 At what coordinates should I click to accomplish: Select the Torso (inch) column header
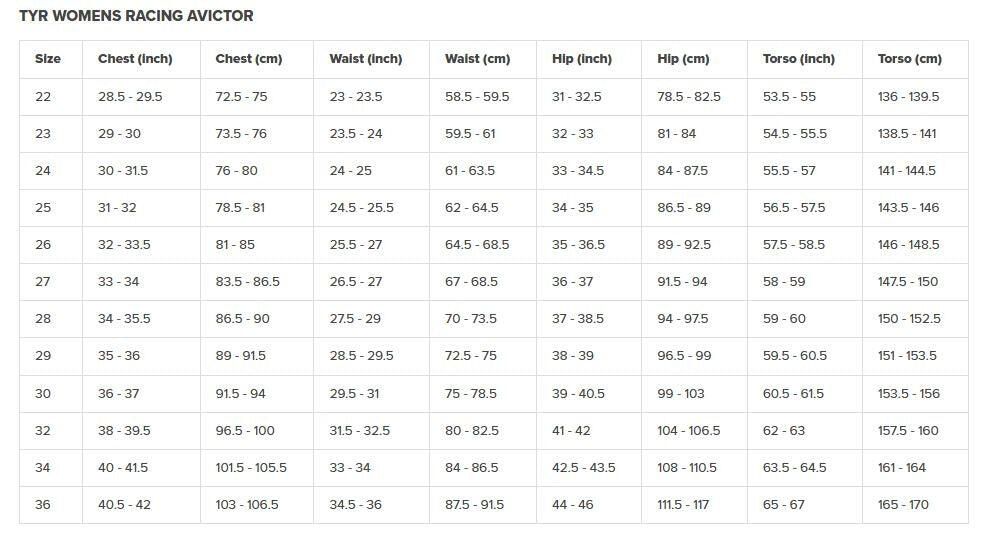point(798,59)
